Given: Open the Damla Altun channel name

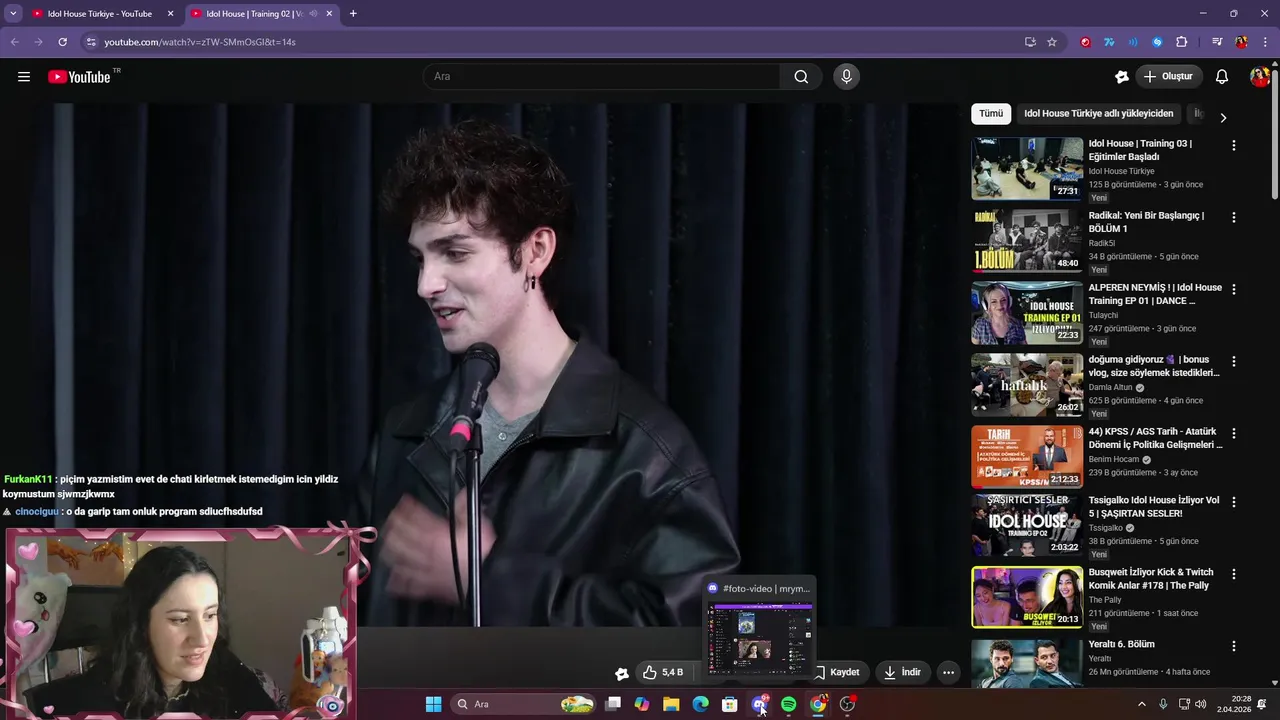Looking at the screenshot, I should pos(1110,387).
